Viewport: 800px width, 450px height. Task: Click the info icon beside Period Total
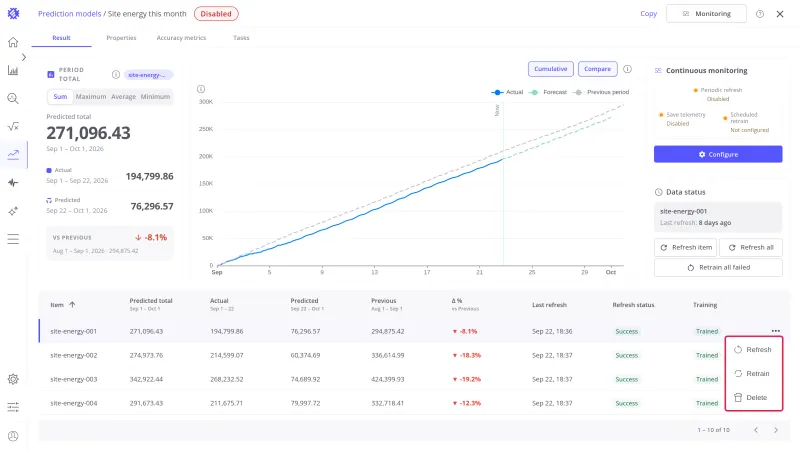pos(116,74)
